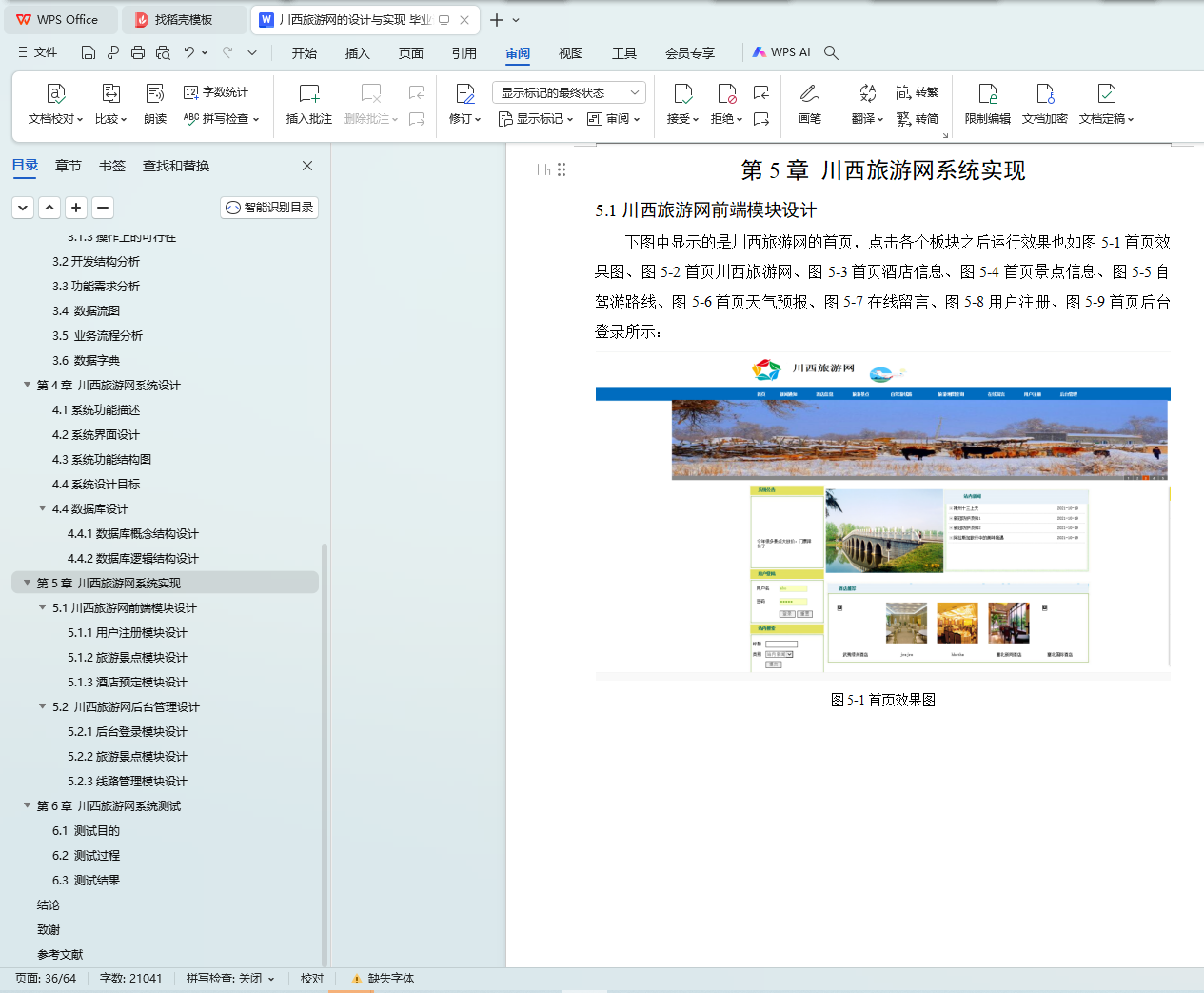Click the Print icon in quick access bar

(138, 52)
